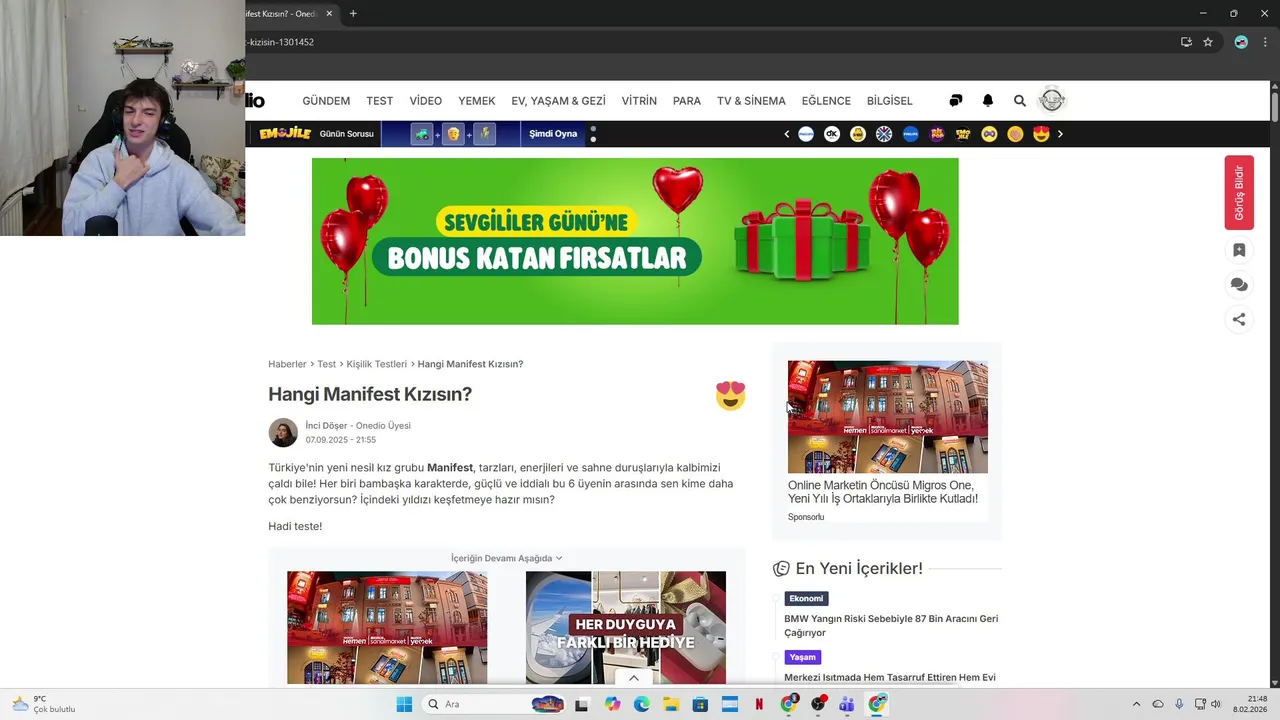Click the Test breadcrumb link
The width and height of the screenshot is (1280, 720).
327,364
